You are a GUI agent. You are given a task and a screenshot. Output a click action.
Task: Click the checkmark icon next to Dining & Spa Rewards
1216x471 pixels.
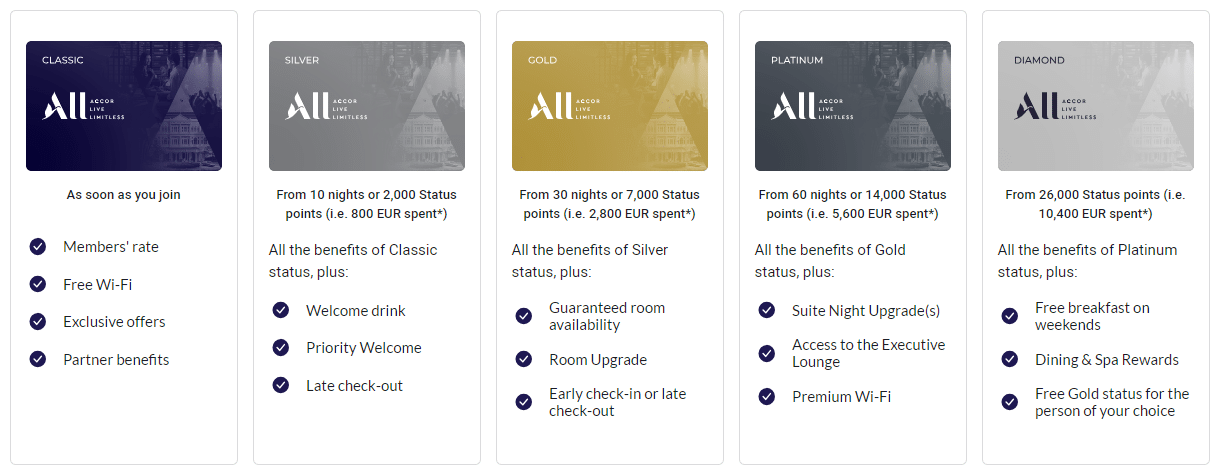pyautogui.click(x=1010, y=359)
